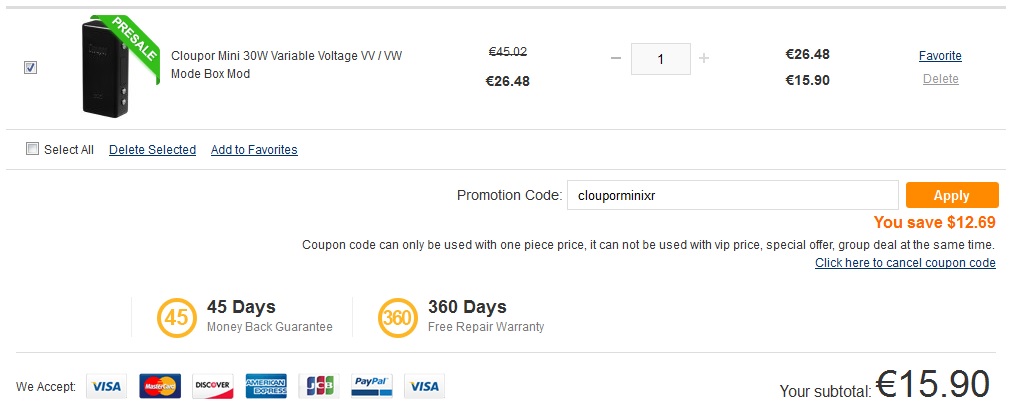
Task: Click the VISA icon next to MasterCard
Action: [x=106, y=386]
